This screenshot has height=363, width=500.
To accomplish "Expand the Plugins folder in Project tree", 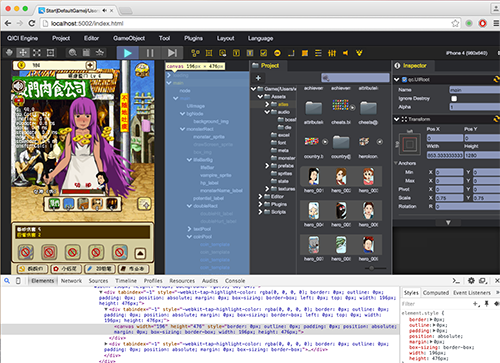I will (x=260, y=204).
